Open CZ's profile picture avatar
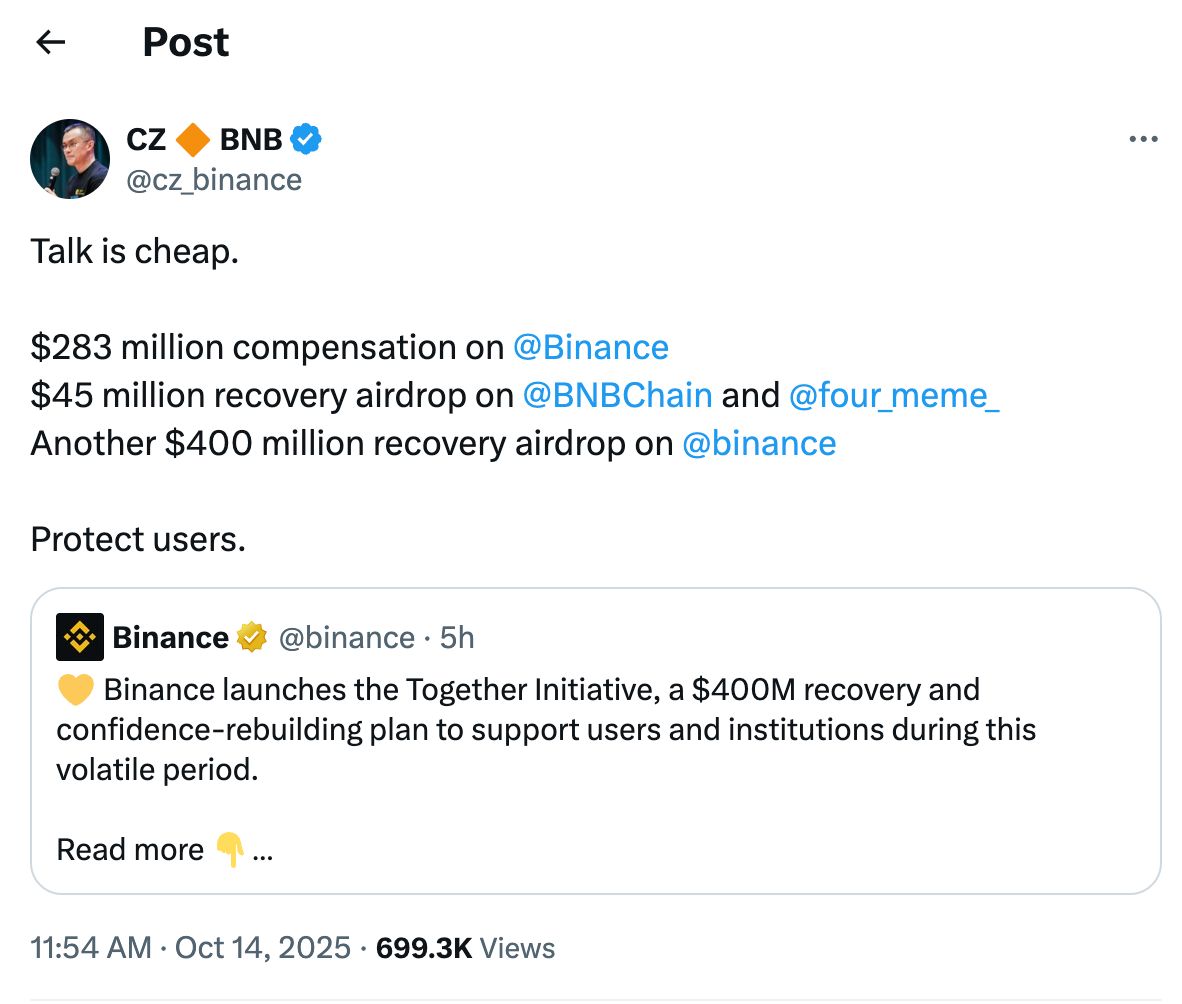The height and width of the screenshot is (1004, 1182). pos(70,159)
